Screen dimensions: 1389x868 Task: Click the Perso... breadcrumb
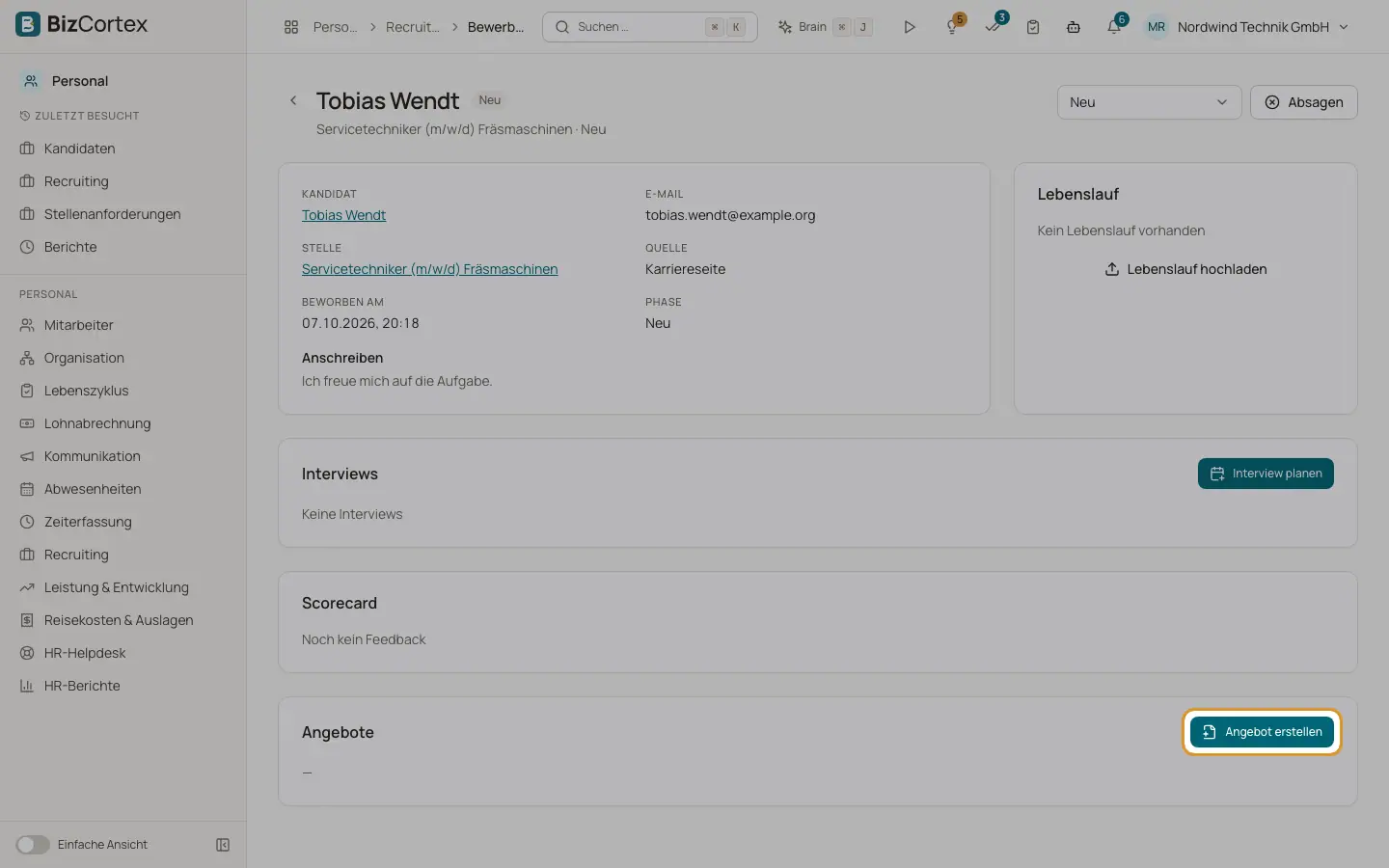pos(335,27)
